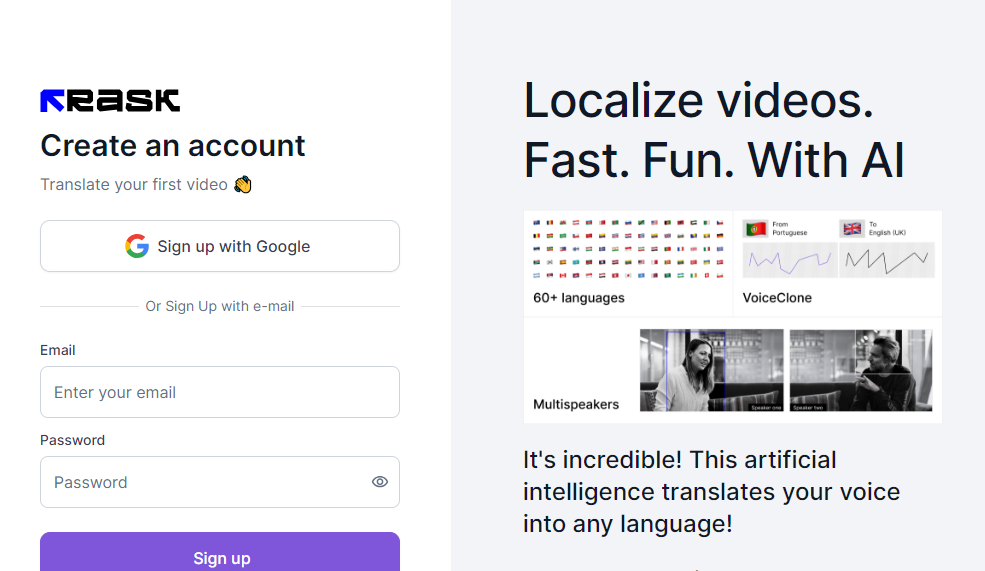The image size is (985, 571).
Task: Sign up with Google
Action: (220, 246)
